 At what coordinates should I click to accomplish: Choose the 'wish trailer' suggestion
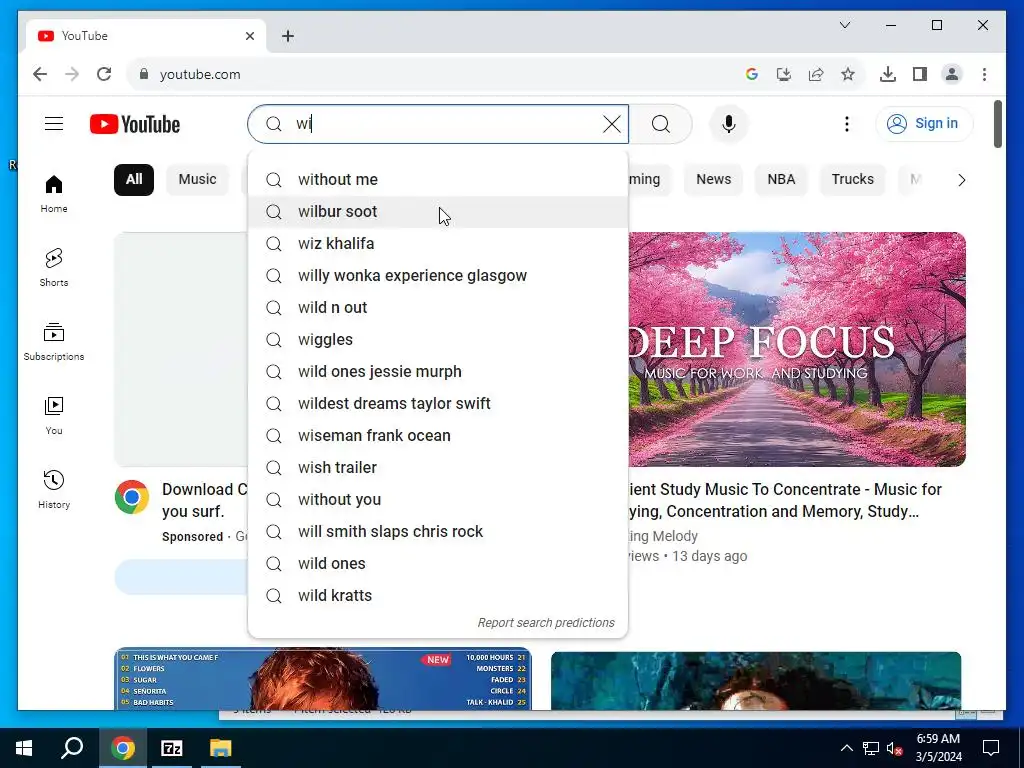(438, 468)
